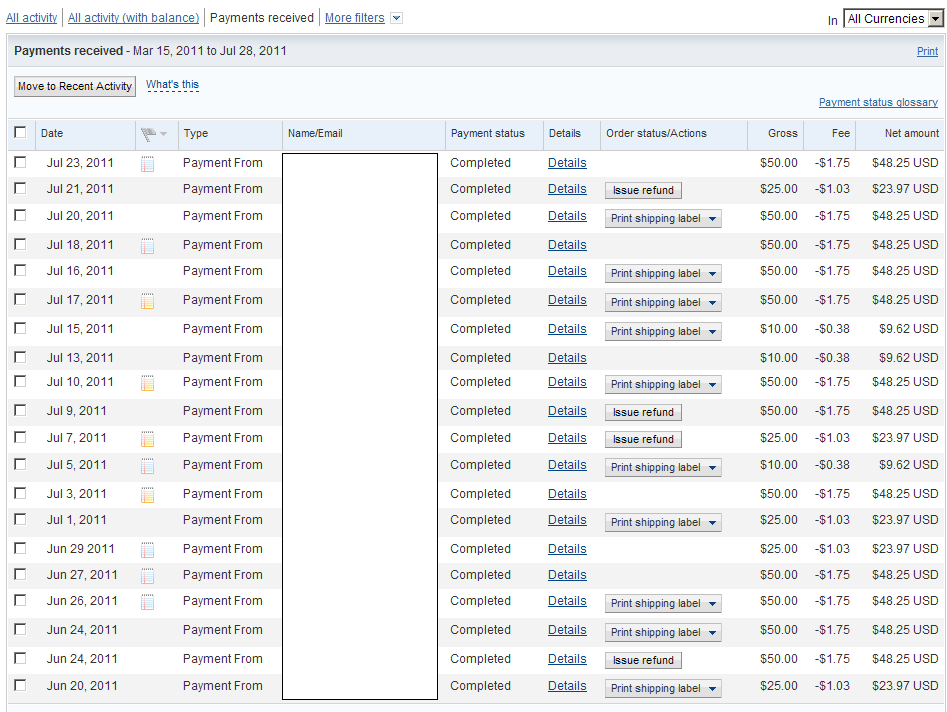947x712 pixels.
Task: Issue refund for second Jun 24, 2011 payment
Action: point(643,660)
